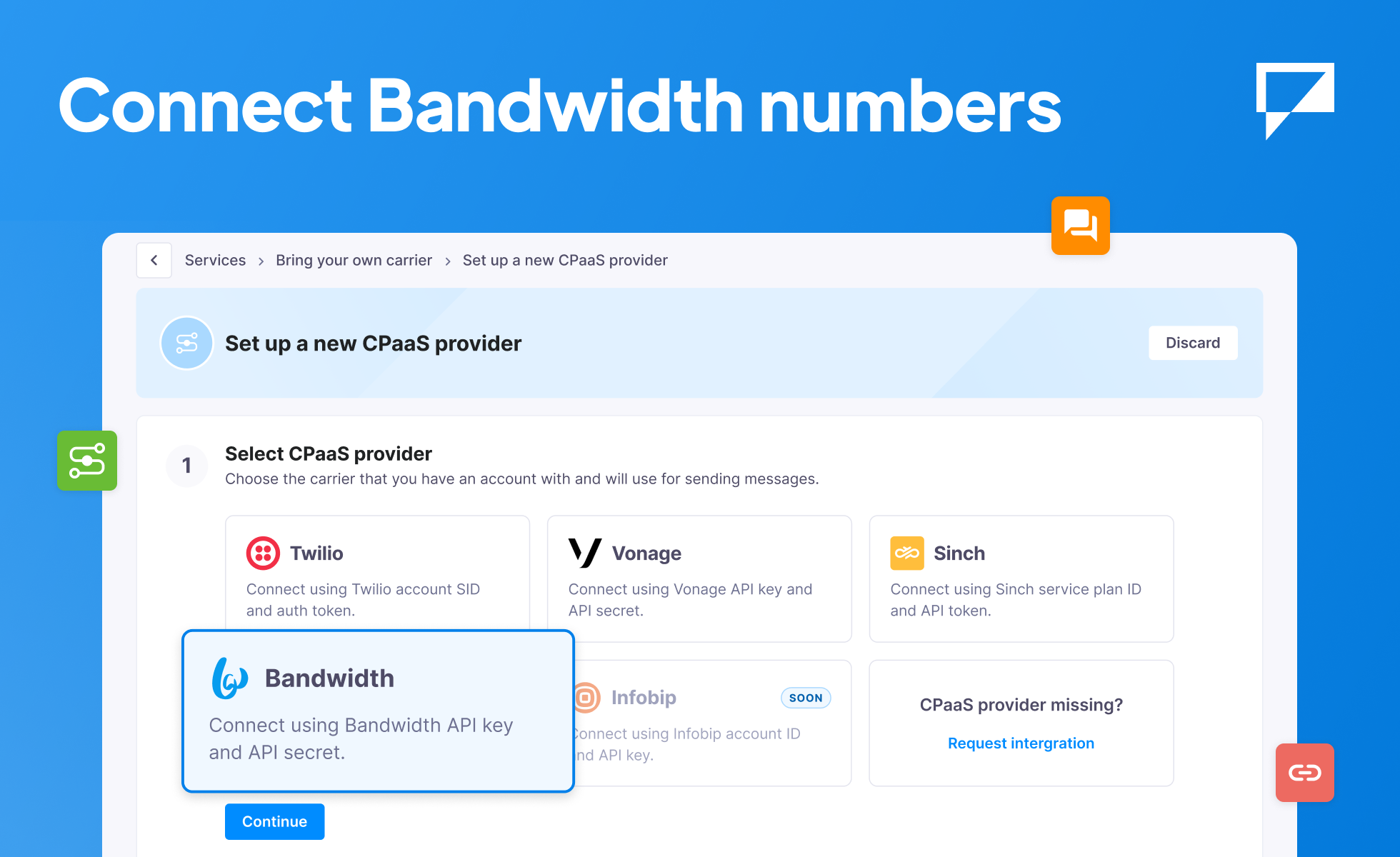The width and height of the screenshot is (1400, 857).
Task: Collapse using the back chevron button
Action: [154, 260]
